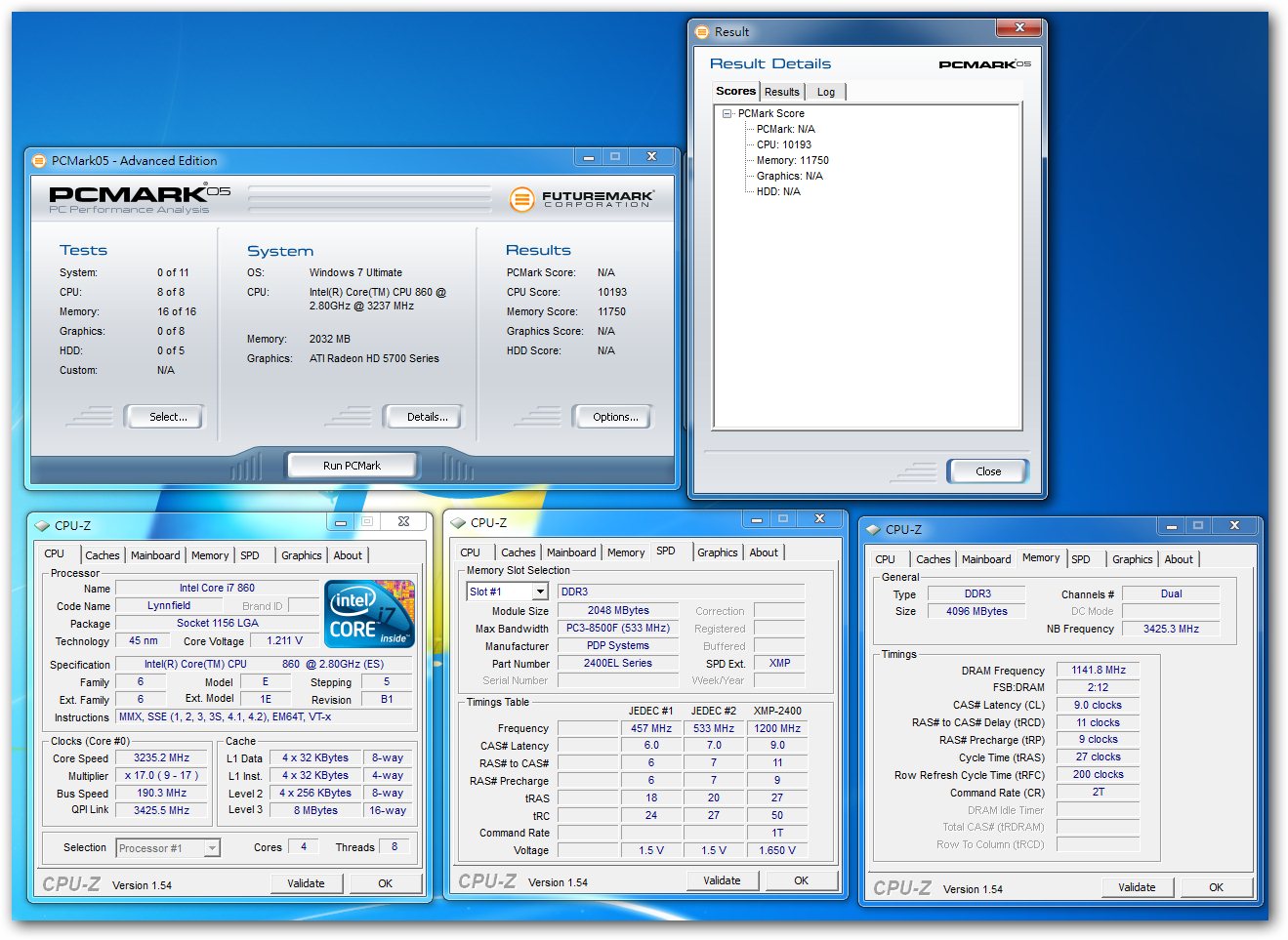This screenshot has height=940, width=1288.
Task: Minimize the PCMark05 Advanced Edition window
Action: tap(588, 157)
